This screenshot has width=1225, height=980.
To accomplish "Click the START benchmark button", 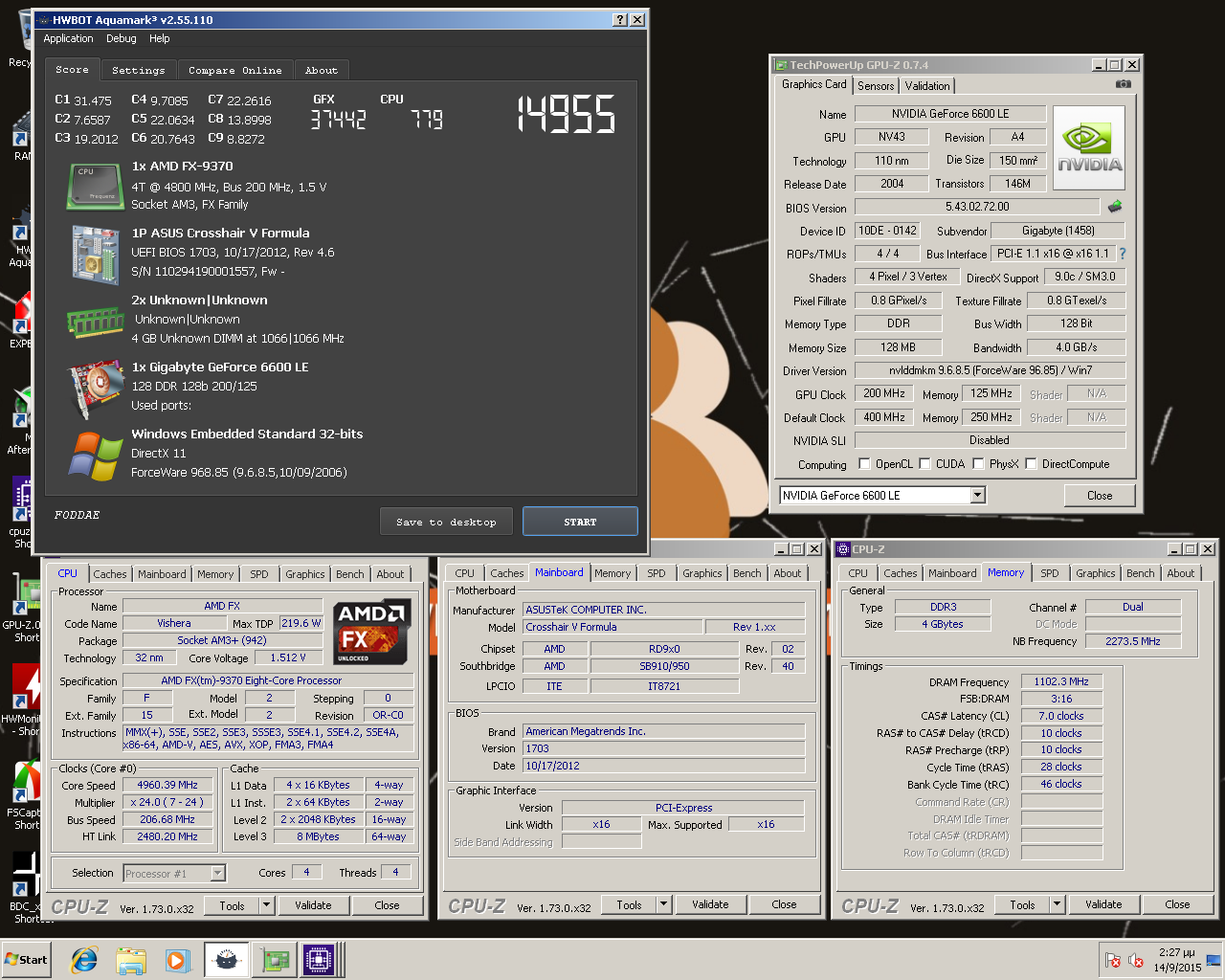I will (x=580, y=522).
